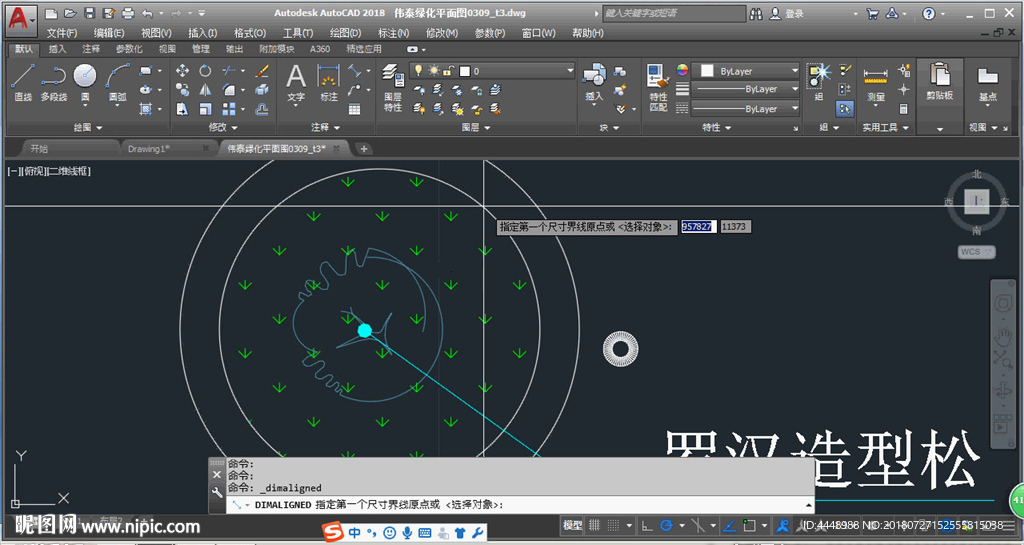The width and height of the screenshot is (1024, 545).
Task: Open the Clipboard (剪贴板) panel
Action: click(x=940, y=83)
